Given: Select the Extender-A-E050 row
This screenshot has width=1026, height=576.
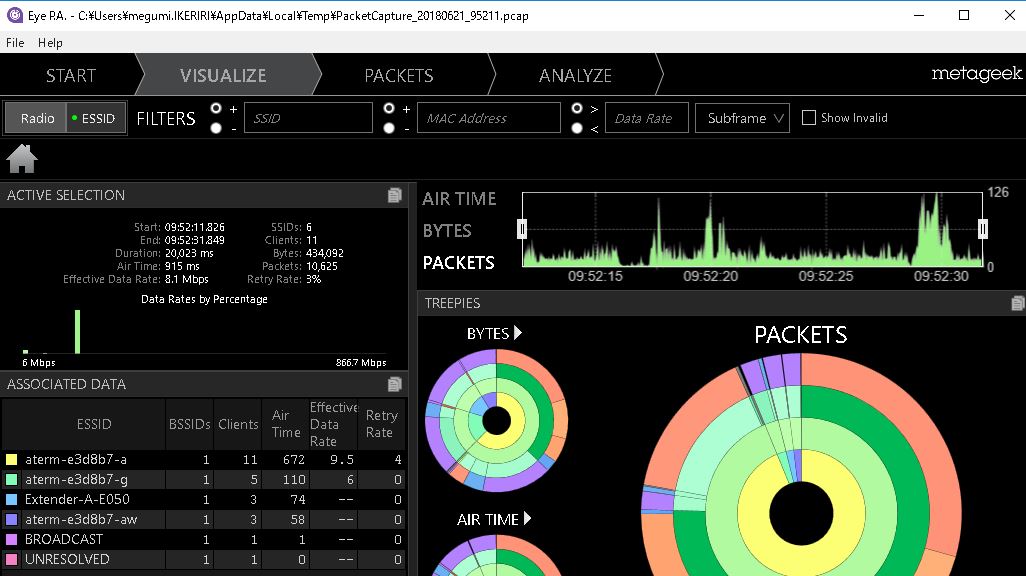Looking at the screenshot, I should (x=203, y=499).
